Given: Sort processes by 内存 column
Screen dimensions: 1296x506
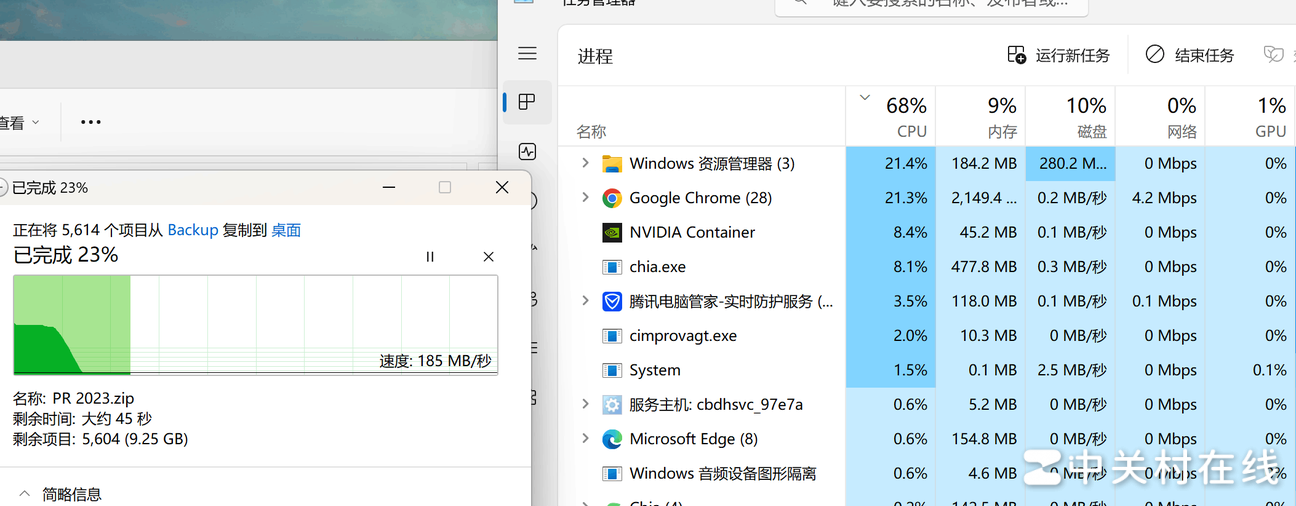Looking at the screenshot, I should 981,116.
